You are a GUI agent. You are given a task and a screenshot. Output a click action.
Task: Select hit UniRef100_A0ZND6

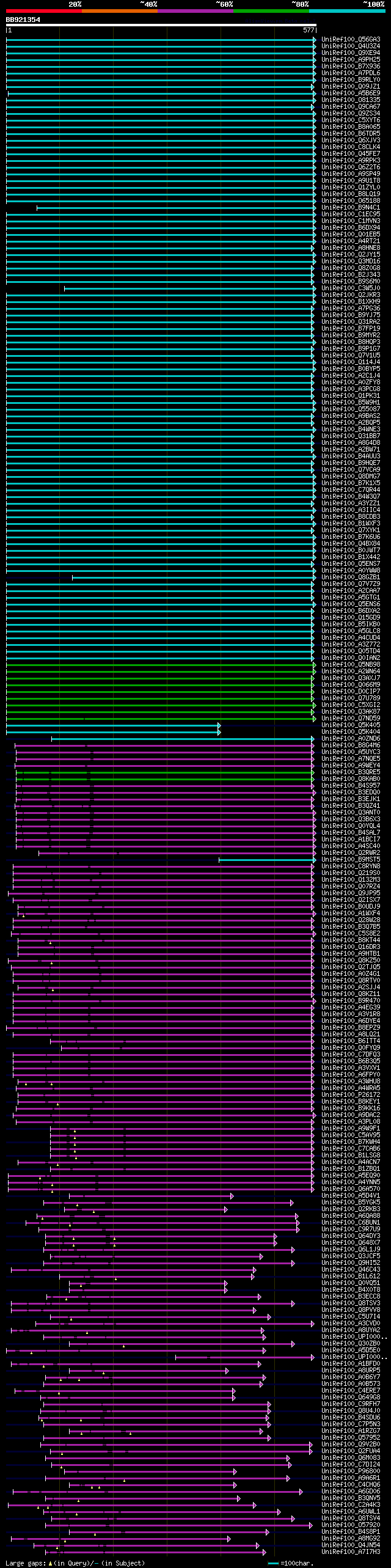pos(351,738)
